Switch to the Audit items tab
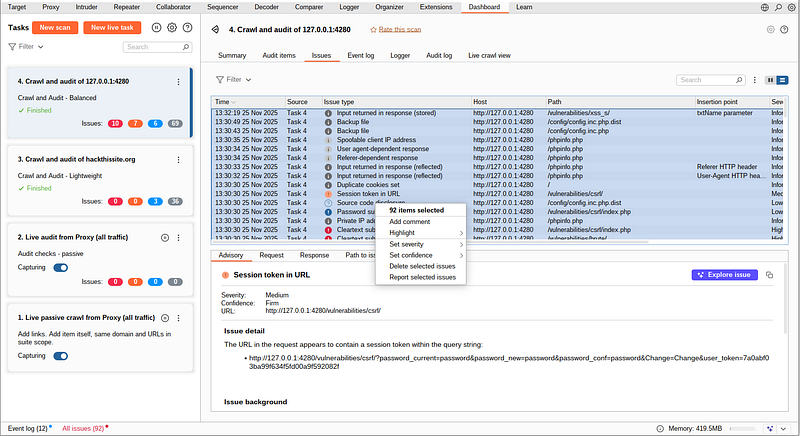Viewport: 800px width, 436px height. click(279, 56)
